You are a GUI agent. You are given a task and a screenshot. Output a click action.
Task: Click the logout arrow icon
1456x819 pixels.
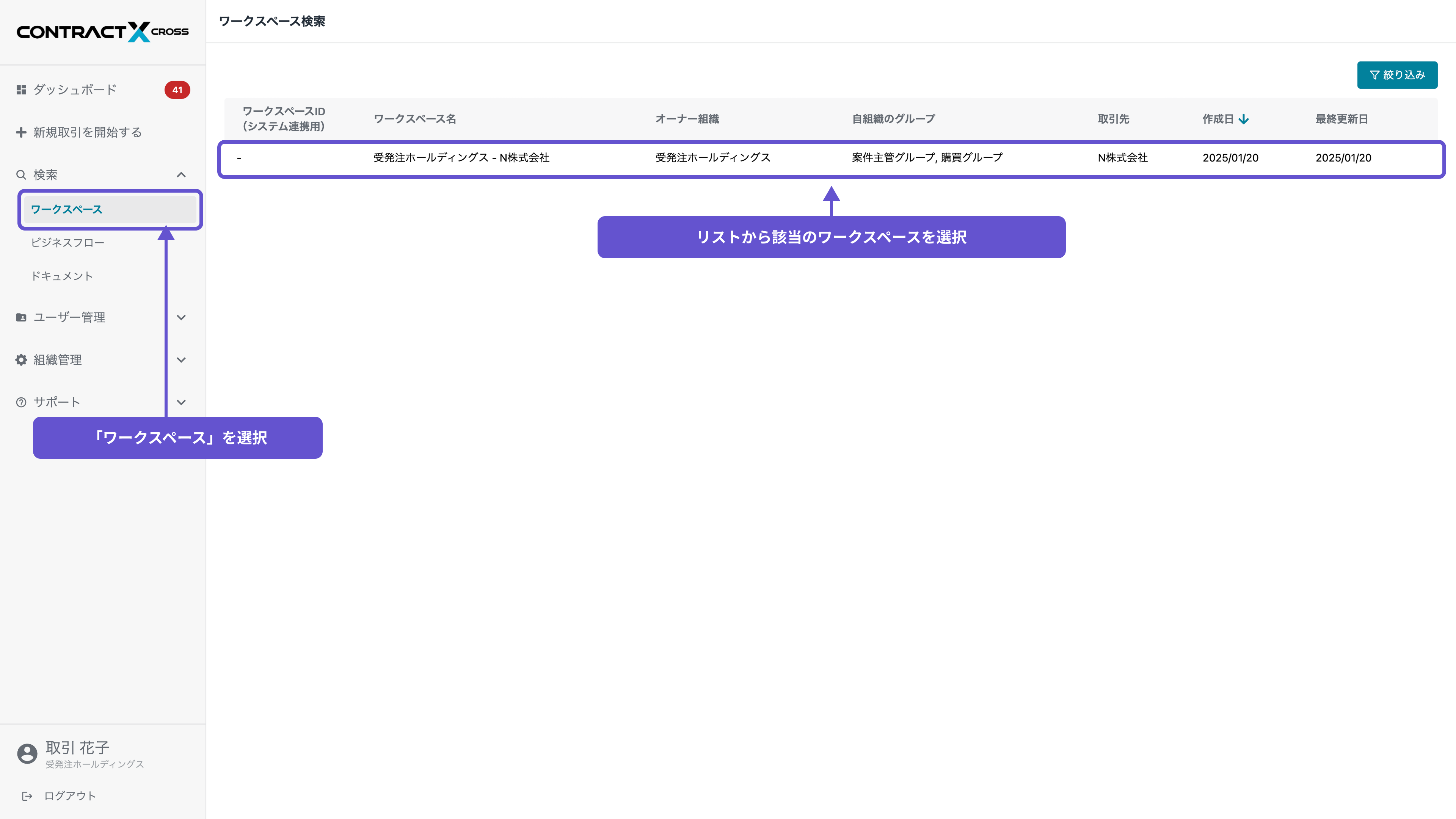[x=27, y=796]
